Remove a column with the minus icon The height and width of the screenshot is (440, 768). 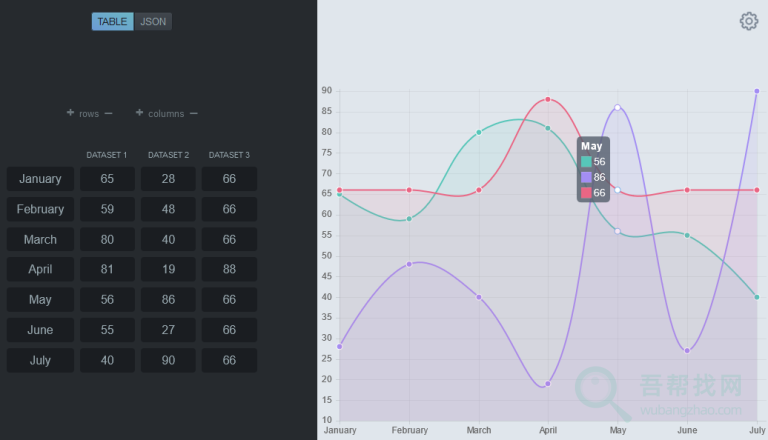[193, 113]
